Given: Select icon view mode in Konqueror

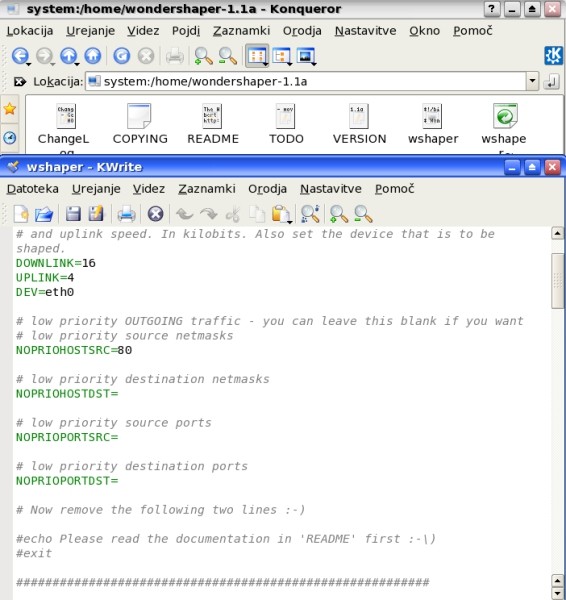Looking at the screenshot, I should tap(257, 56).
